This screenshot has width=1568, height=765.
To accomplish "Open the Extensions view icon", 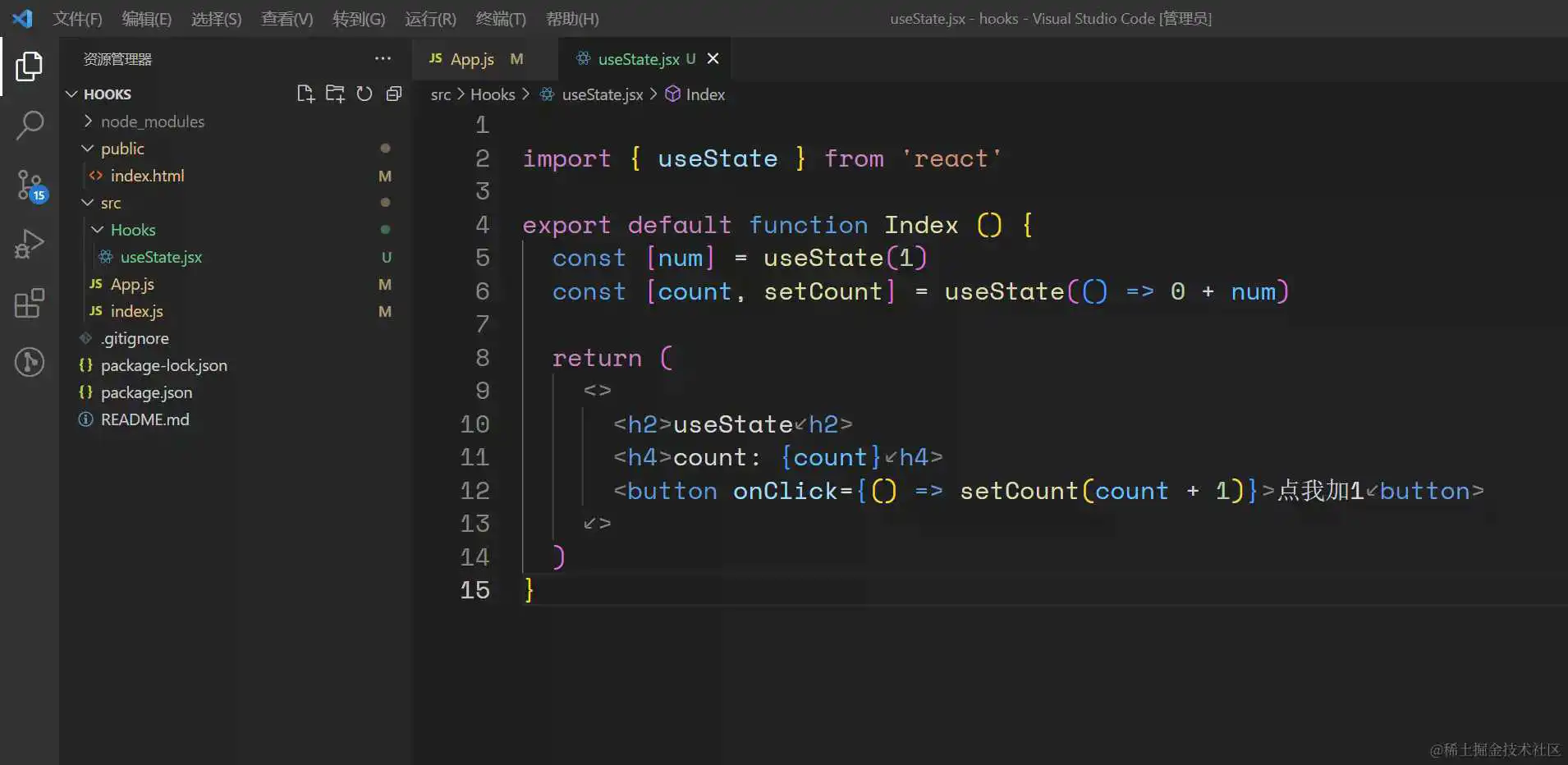I will (30, 303).
